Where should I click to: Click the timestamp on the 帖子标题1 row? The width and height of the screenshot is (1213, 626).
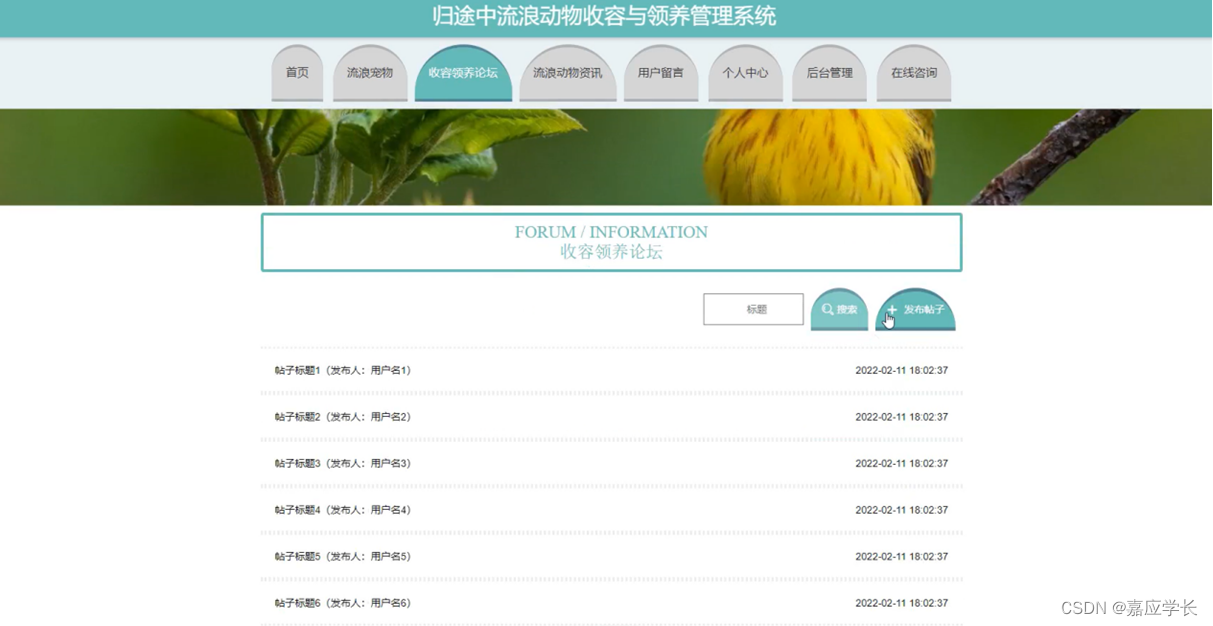click(x=901, y=370)
